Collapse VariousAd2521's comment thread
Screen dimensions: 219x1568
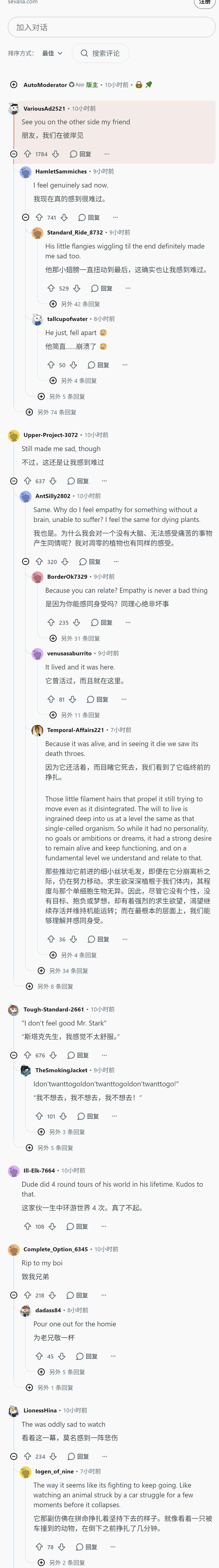point(13,154)
